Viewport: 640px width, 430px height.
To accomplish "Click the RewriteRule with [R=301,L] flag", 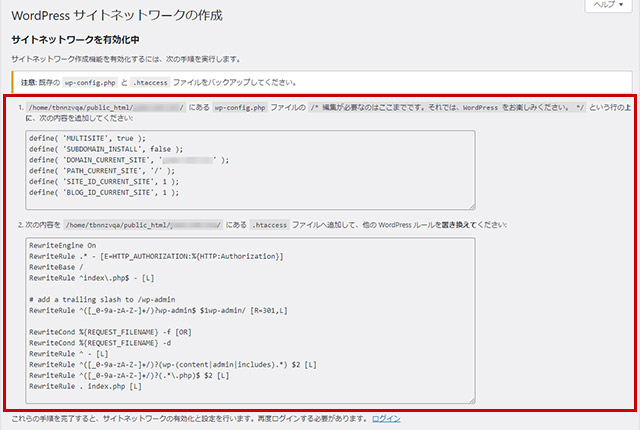I will click(158, 310).
